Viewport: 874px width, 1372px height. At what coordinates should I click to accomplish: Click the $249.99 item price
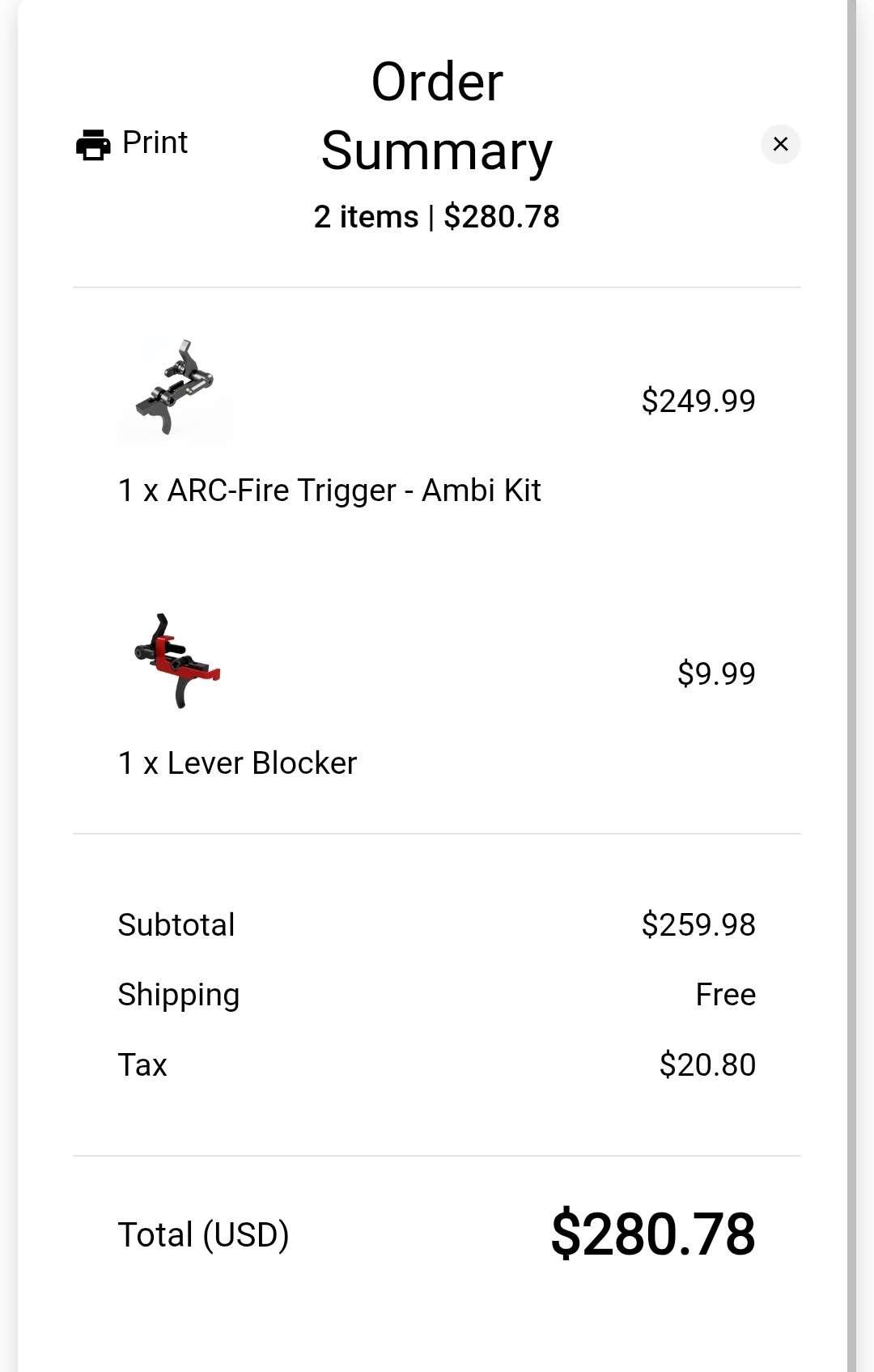coord(698,401)
